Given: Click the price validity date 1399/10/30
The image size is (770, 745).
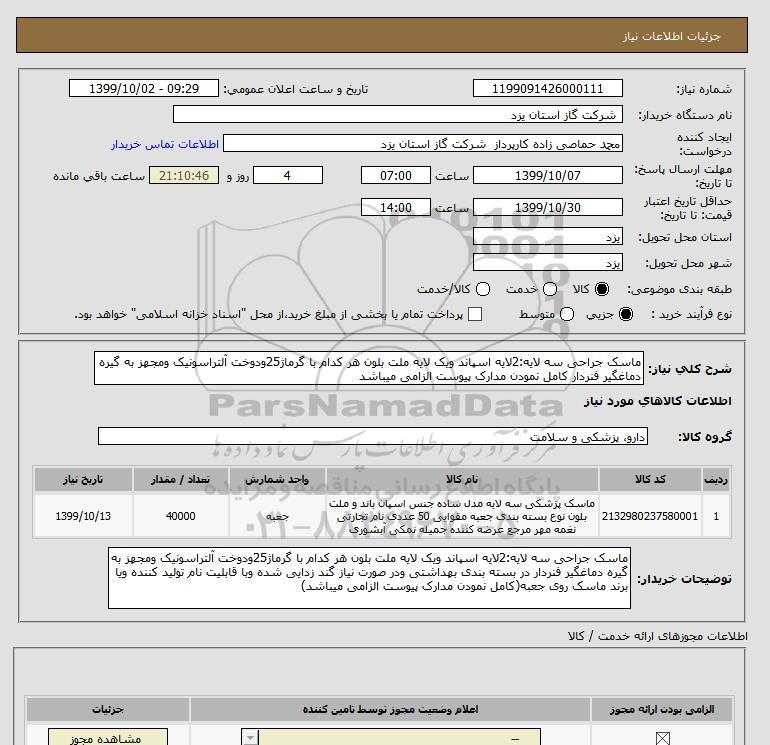Looking at the screenshot, I should click(x=548, y=208).
